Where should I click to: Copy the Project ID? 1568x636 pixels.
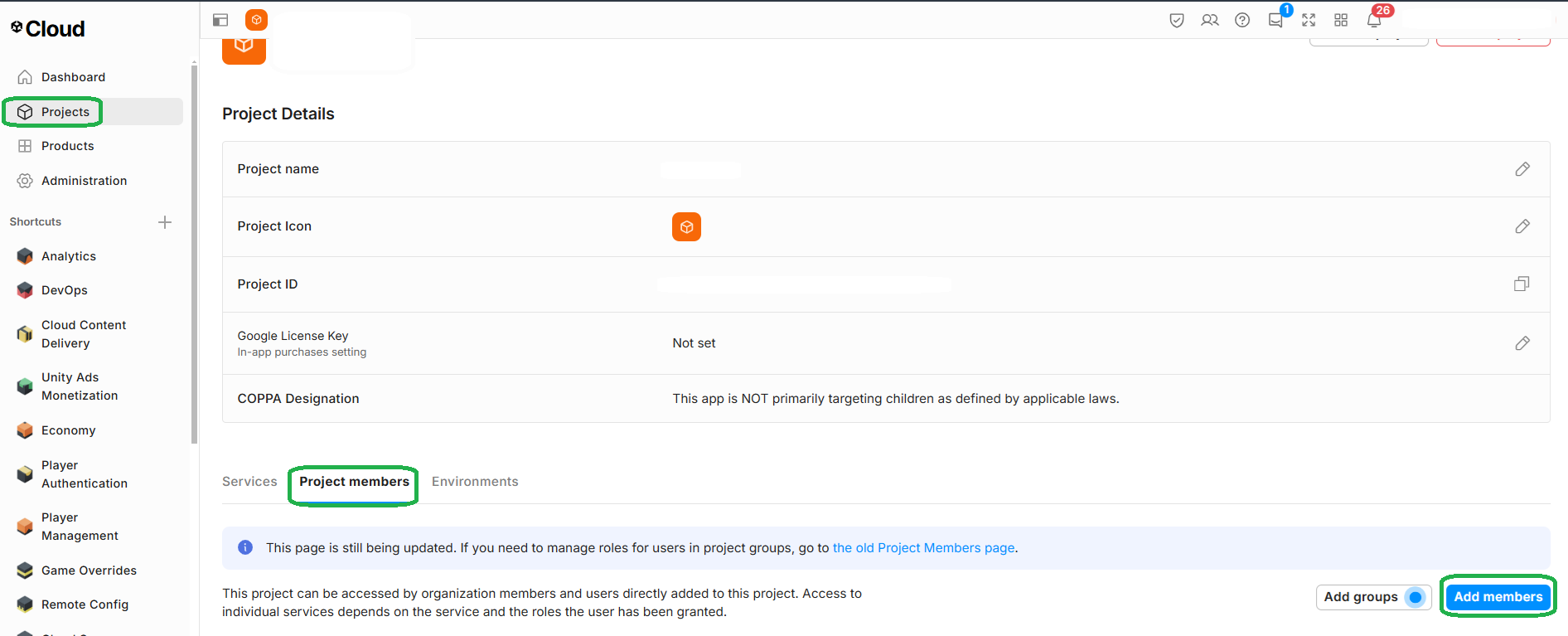tap(1522, 284)
